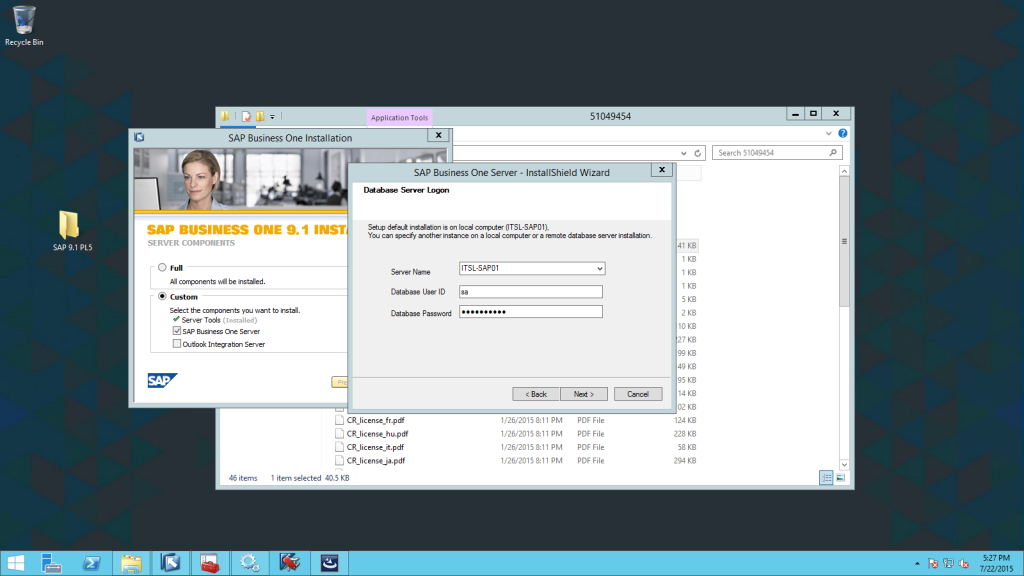Open the Windows Start button
Image resolution: width=1024 pixels, height=576 pixels.
pyautogui.click(x=16, y=563)
